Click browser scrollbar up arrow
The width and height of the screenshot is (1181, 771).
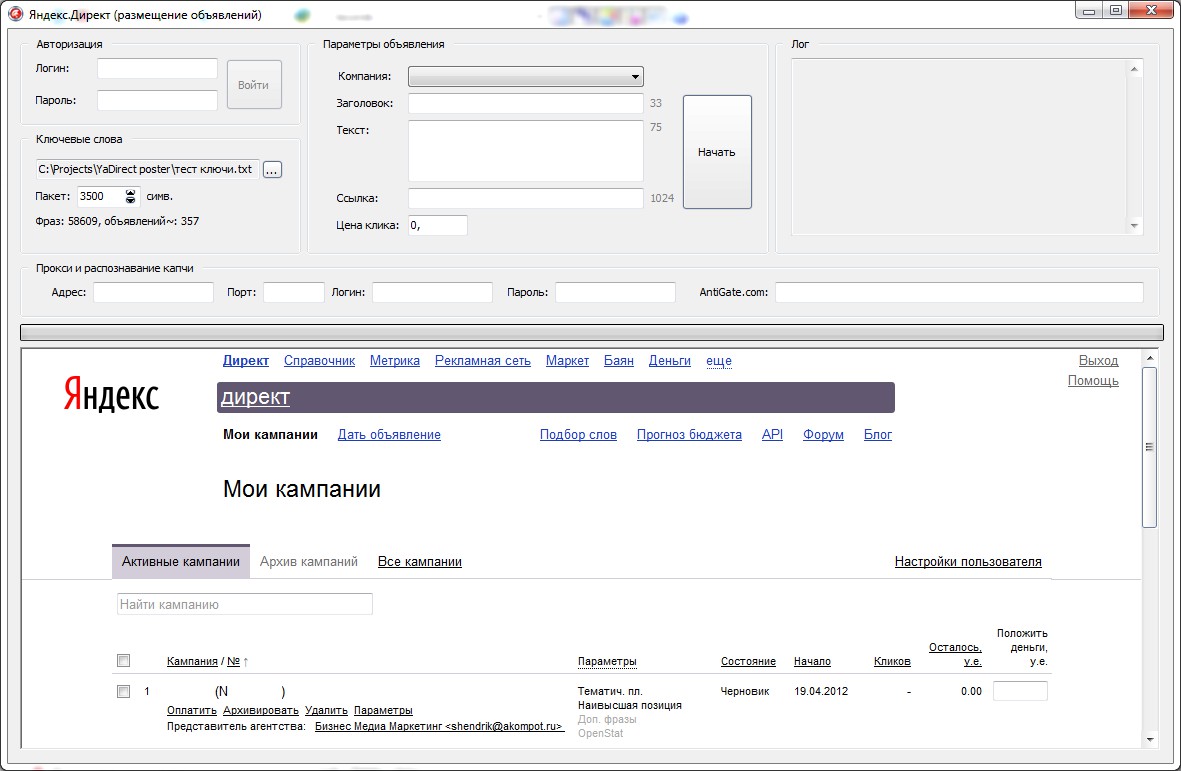click(1149, 358)
